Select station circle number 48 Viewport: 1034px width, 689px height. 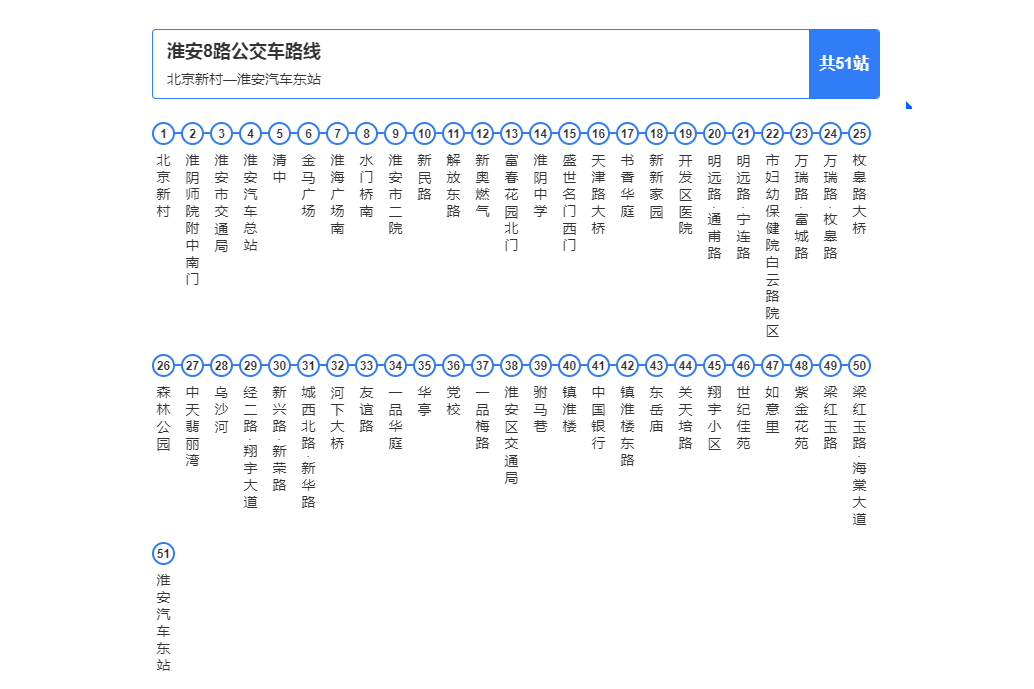point(801,365)
